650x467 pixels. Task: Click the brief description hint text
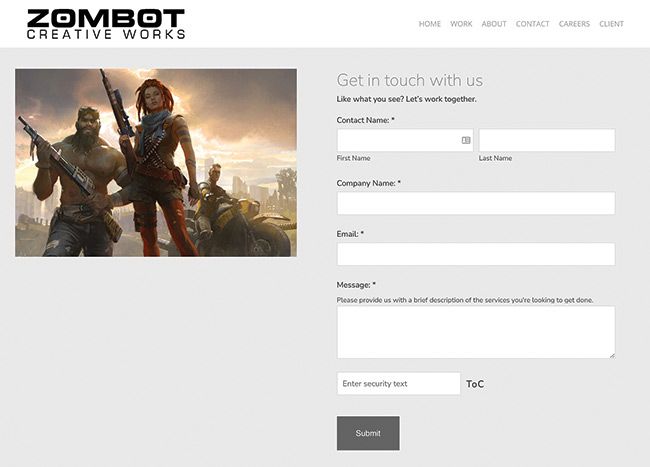(x=465, y=300)
